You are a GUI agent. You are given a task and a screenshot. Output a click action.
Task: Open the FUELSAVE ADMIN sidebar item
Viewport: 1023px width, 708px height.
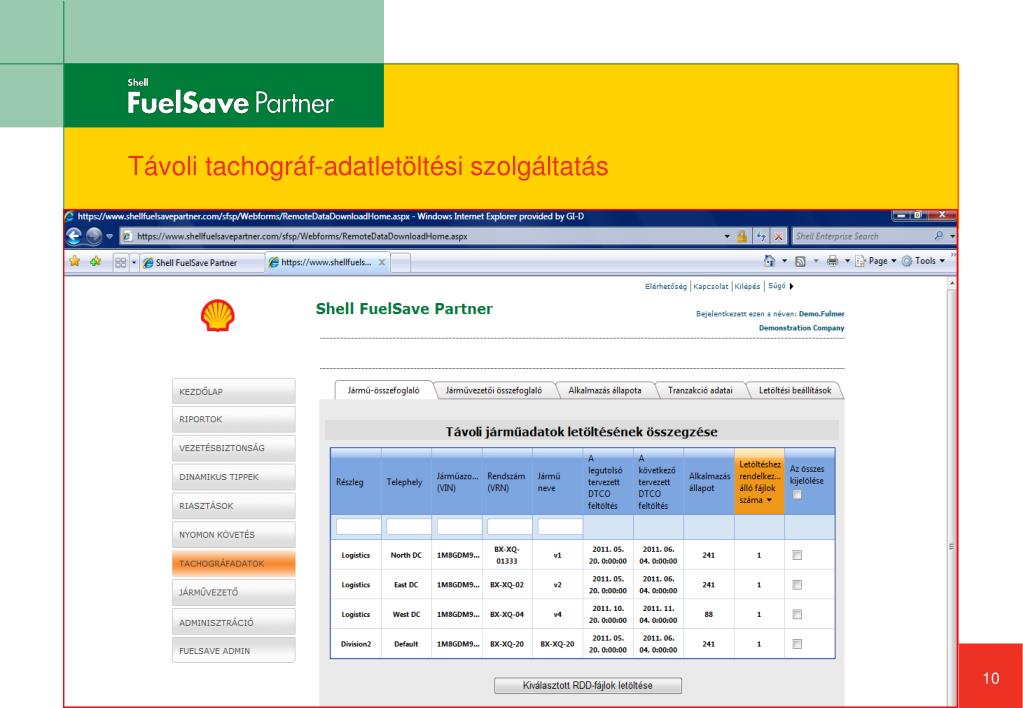tap(234, 651)
